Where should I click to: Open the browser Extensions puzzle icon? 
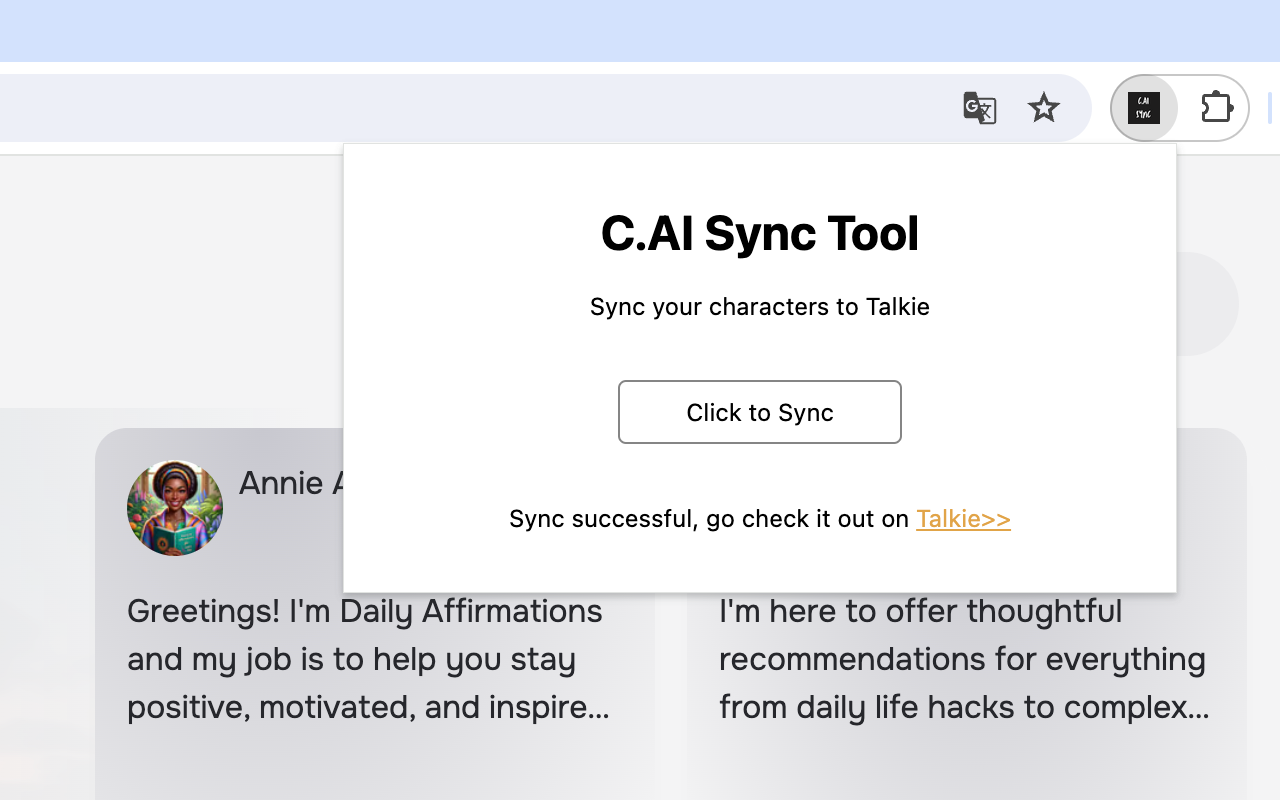[x=1216, y=108]
